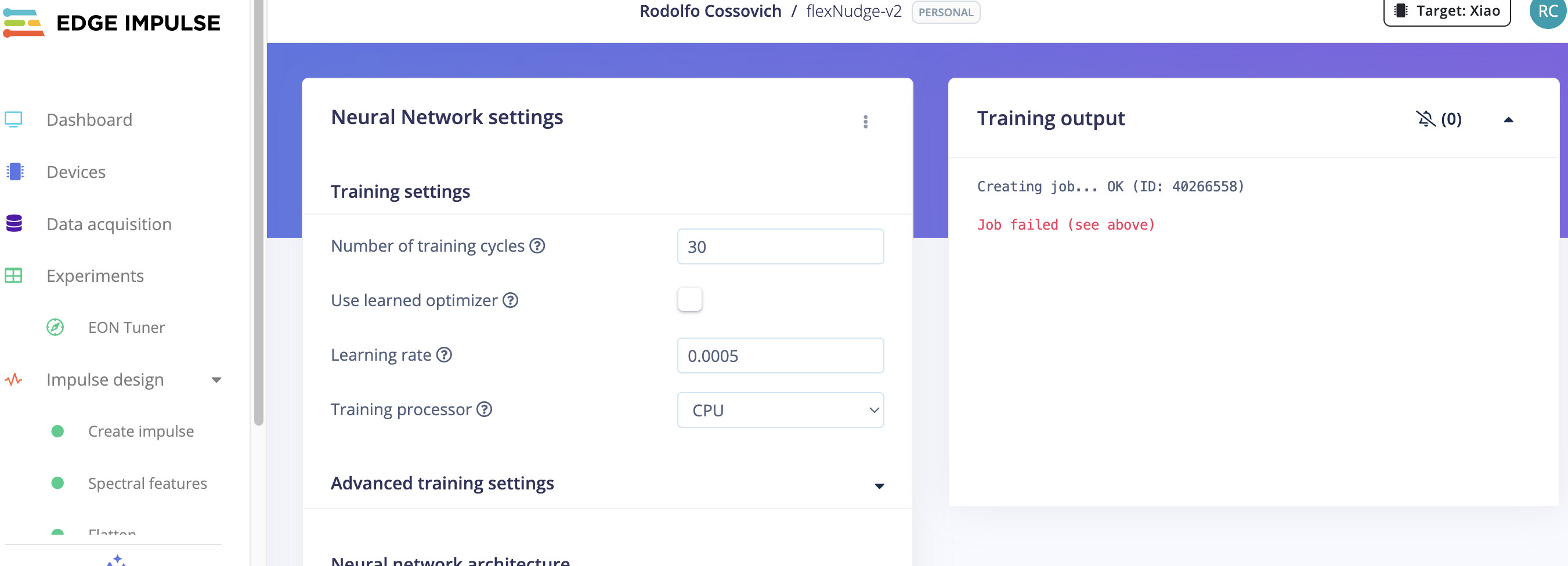Viewport: 1568px width, 566px height.
Task: Click the Data acquisition database icon
Action: click(14, 223)
